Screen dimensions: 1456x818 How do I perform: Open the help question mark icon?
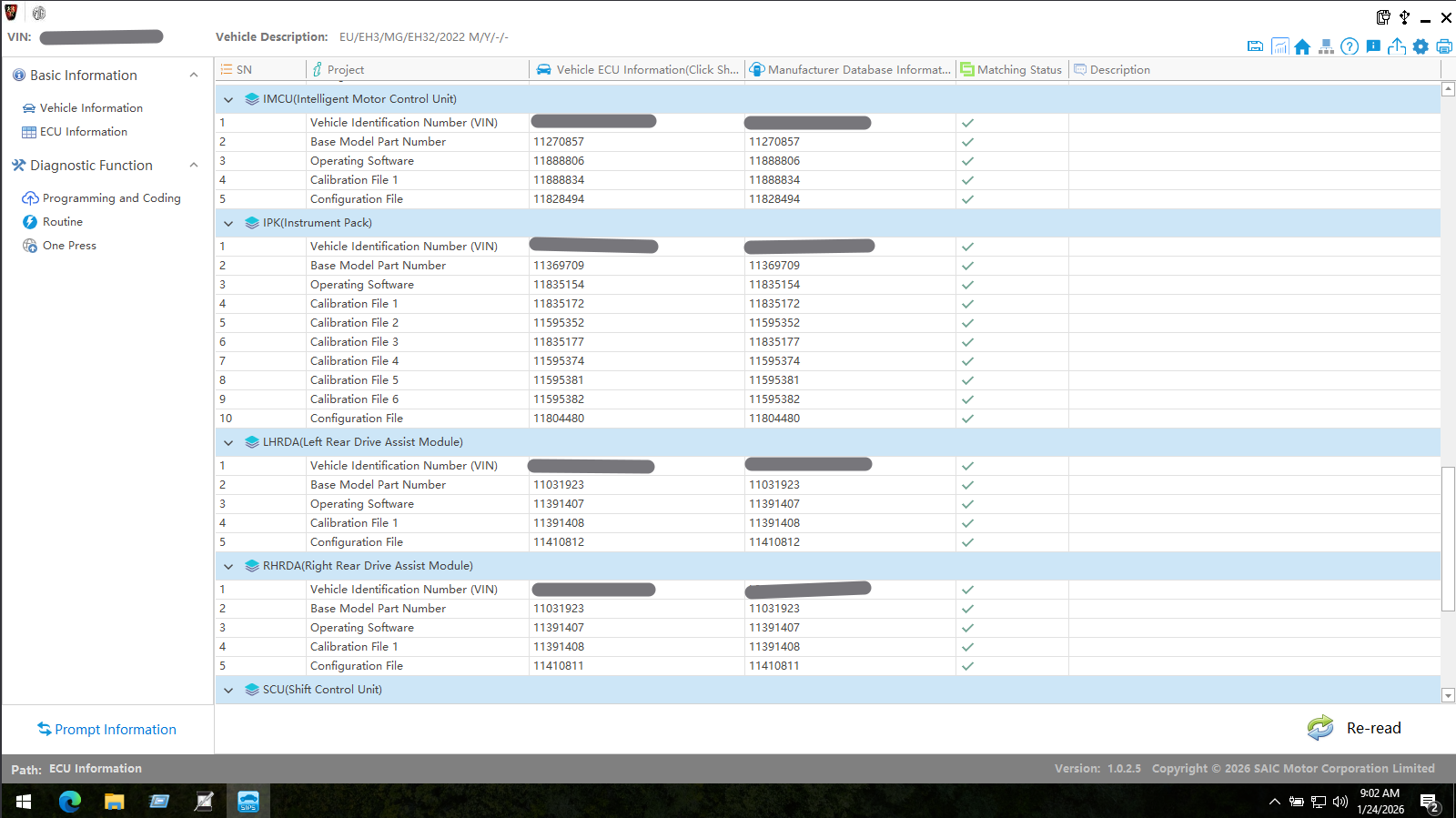click(1350, 46)
